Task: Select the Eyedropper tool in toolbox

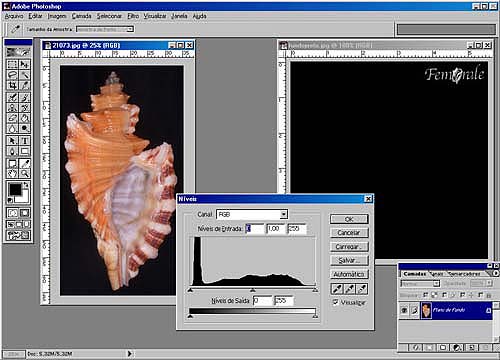Action: tap(25, 163)
